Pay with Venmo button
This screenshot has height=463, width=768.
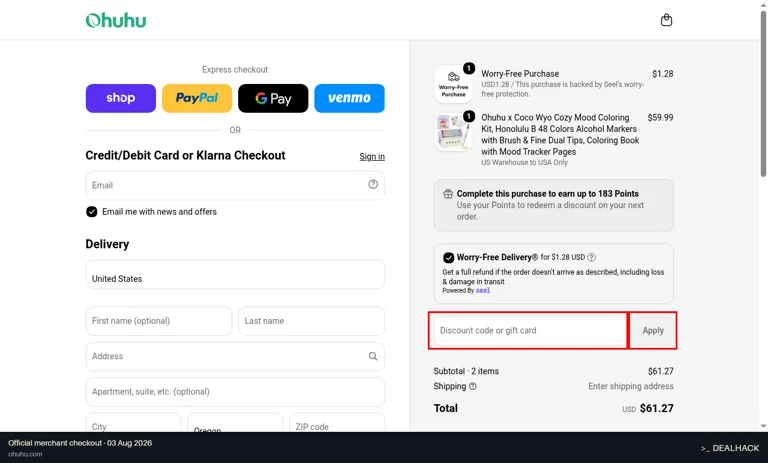[x=349, y=98]
